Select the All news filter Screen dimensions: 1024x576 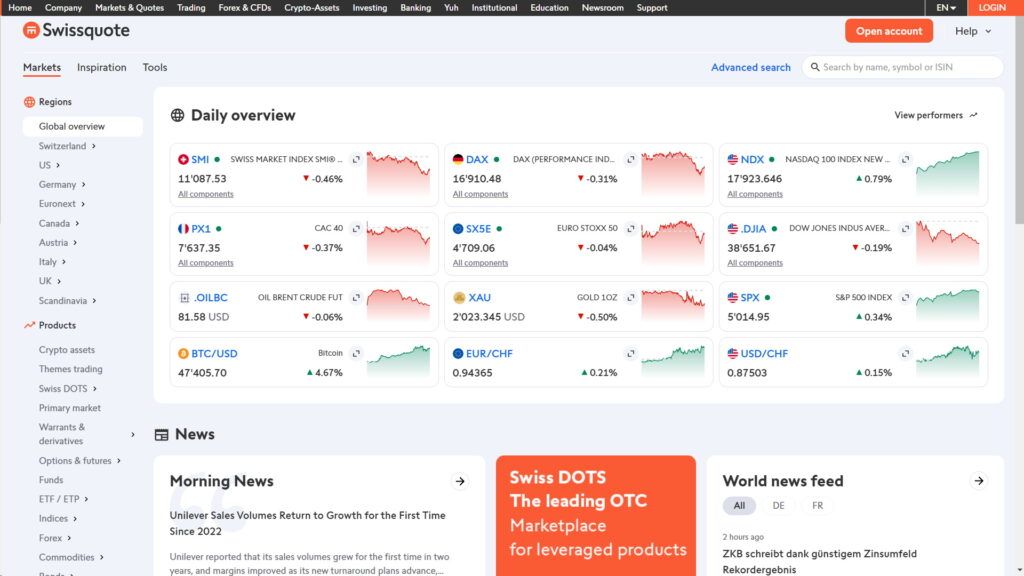[x=739, y=505]
